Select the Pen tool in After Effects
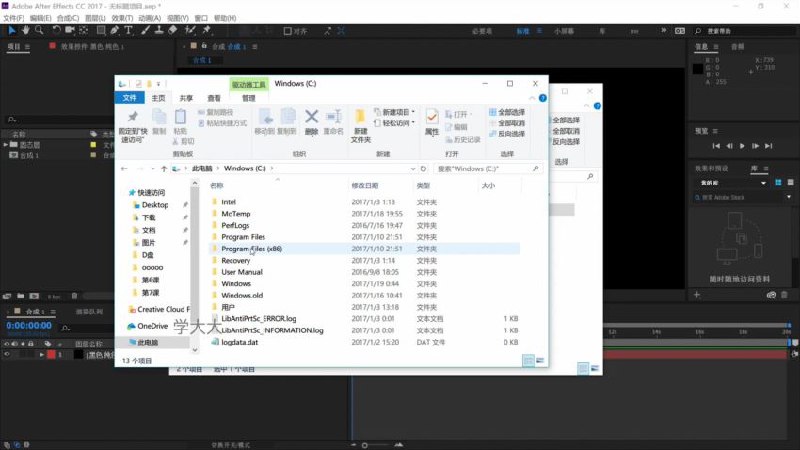800x450 pixels. (114, 31)
